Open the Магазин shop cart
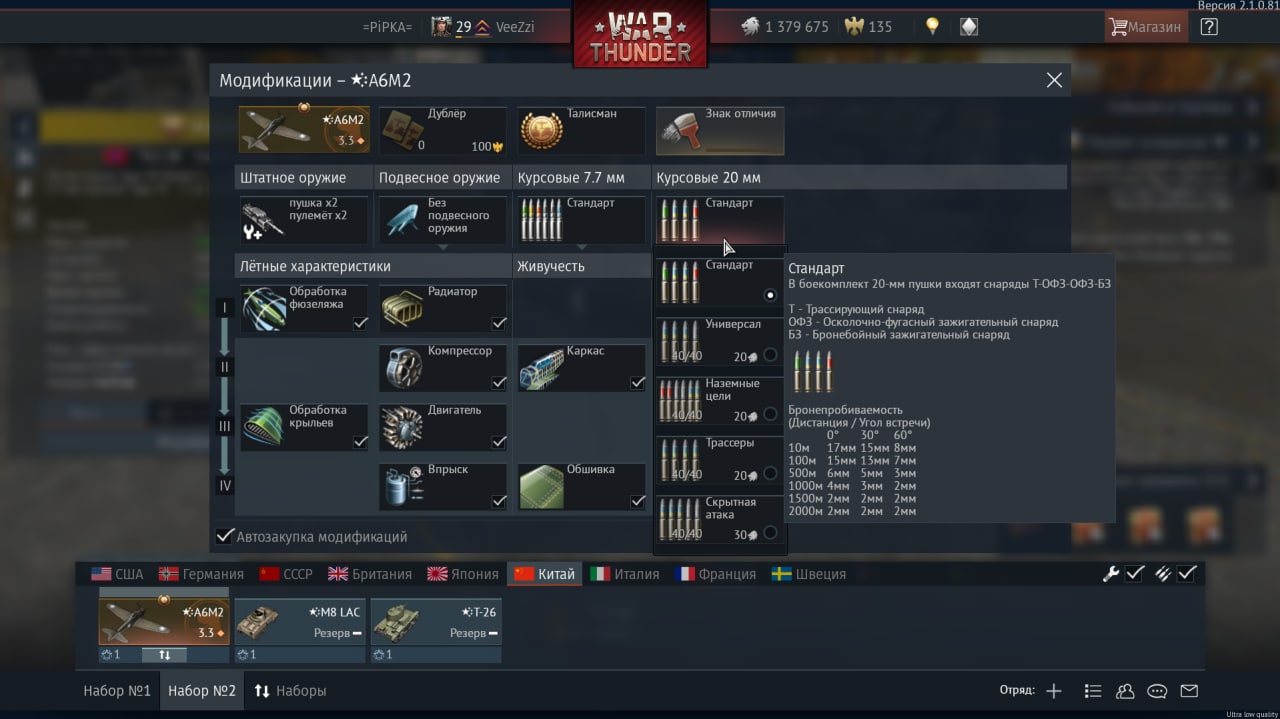 (x=1145, y=27)
